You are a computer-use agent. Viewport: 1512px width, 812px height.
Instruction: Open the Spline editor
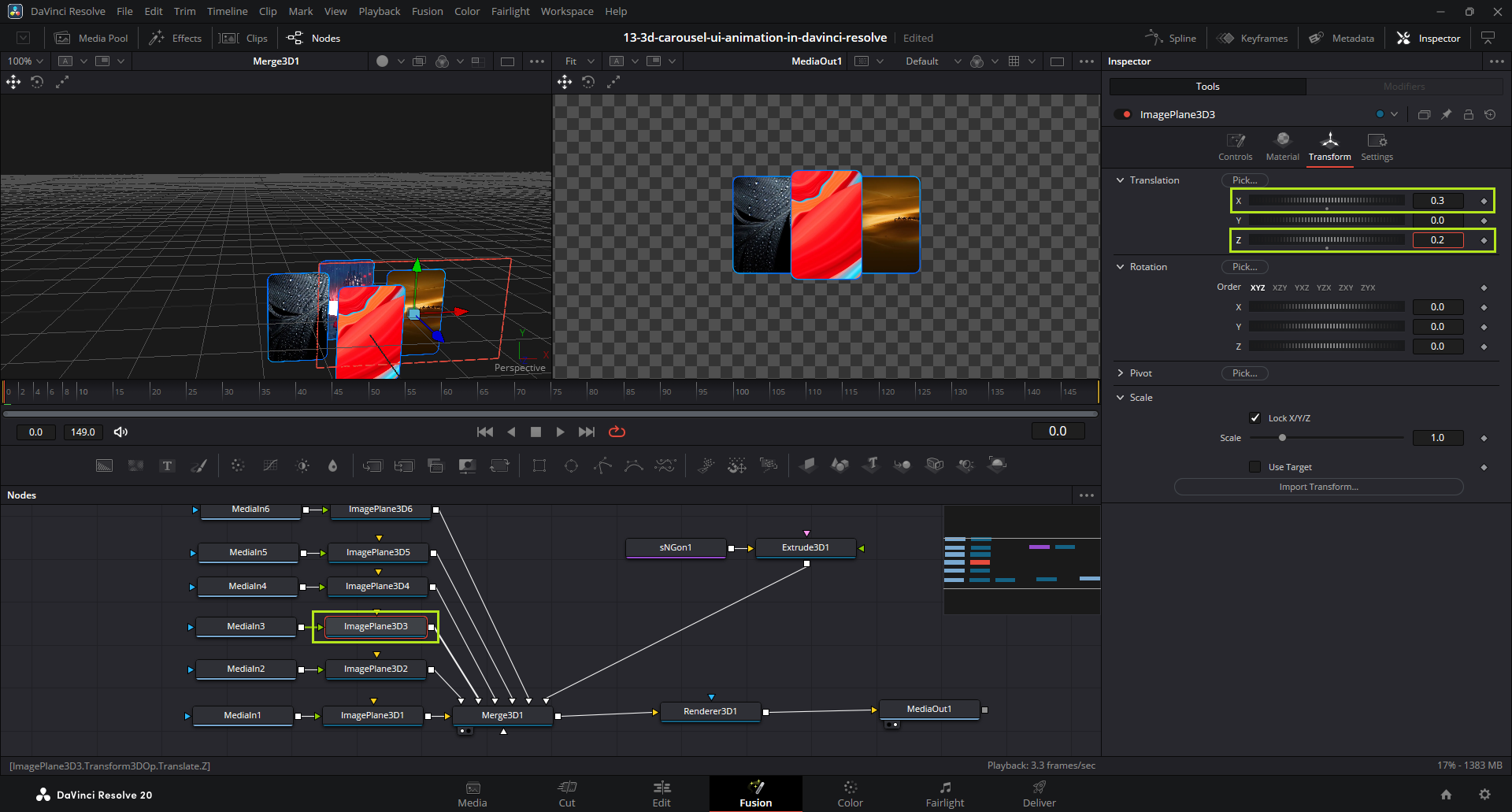pos(1171,38)
